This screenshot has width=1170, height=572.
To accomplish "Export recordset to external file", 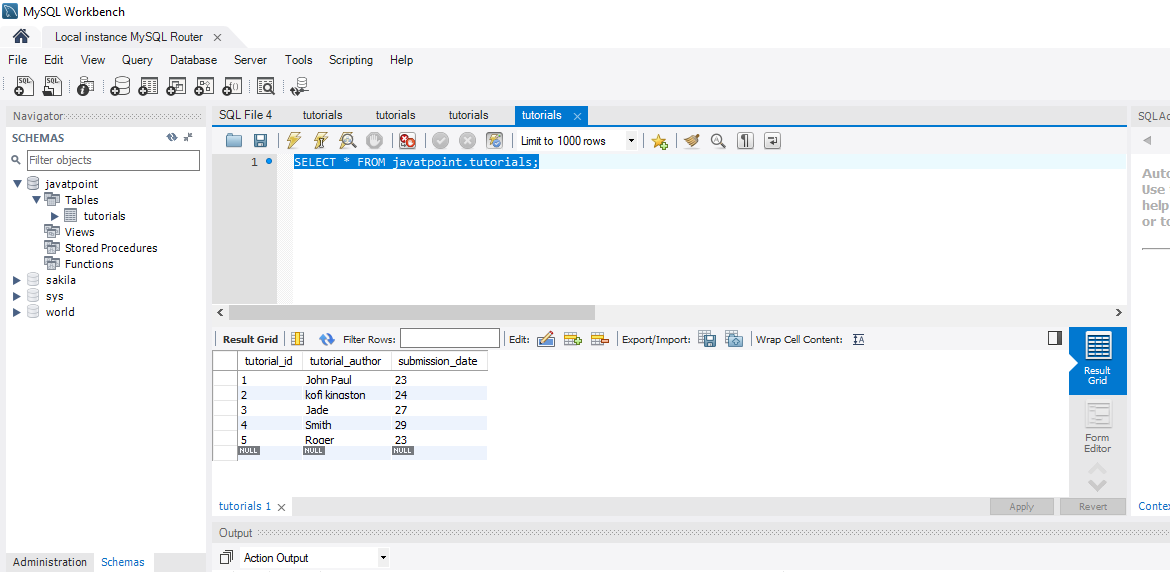I will click(x=707, y=339).
